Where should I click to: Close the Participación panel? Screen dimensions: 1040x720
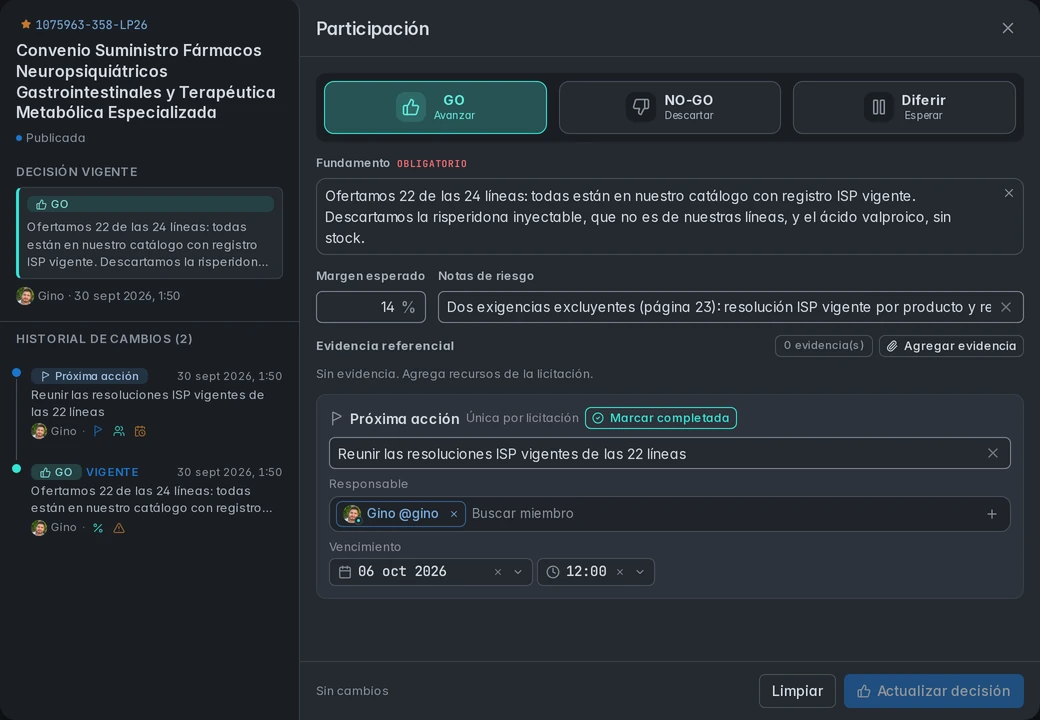[x=1008, y=28]
